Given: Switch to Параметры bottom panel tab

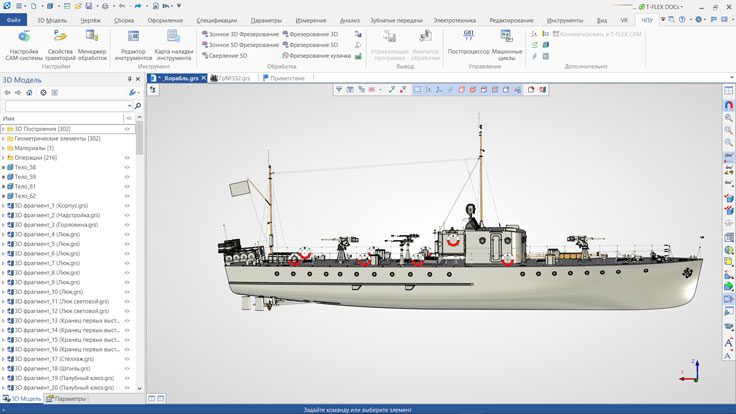Looking at the screenshot, I should coord(66,399).
